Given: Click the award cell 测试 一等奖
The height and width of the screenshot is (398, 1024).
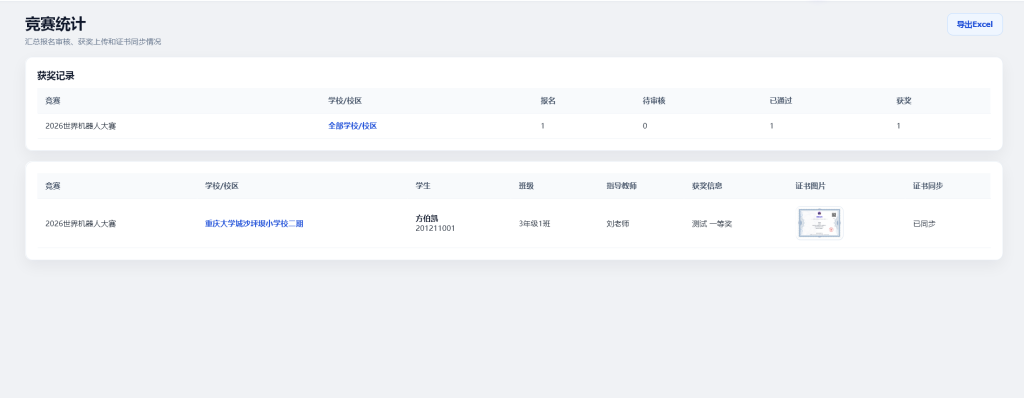Looking at the screenshot, I should point(712,224).
